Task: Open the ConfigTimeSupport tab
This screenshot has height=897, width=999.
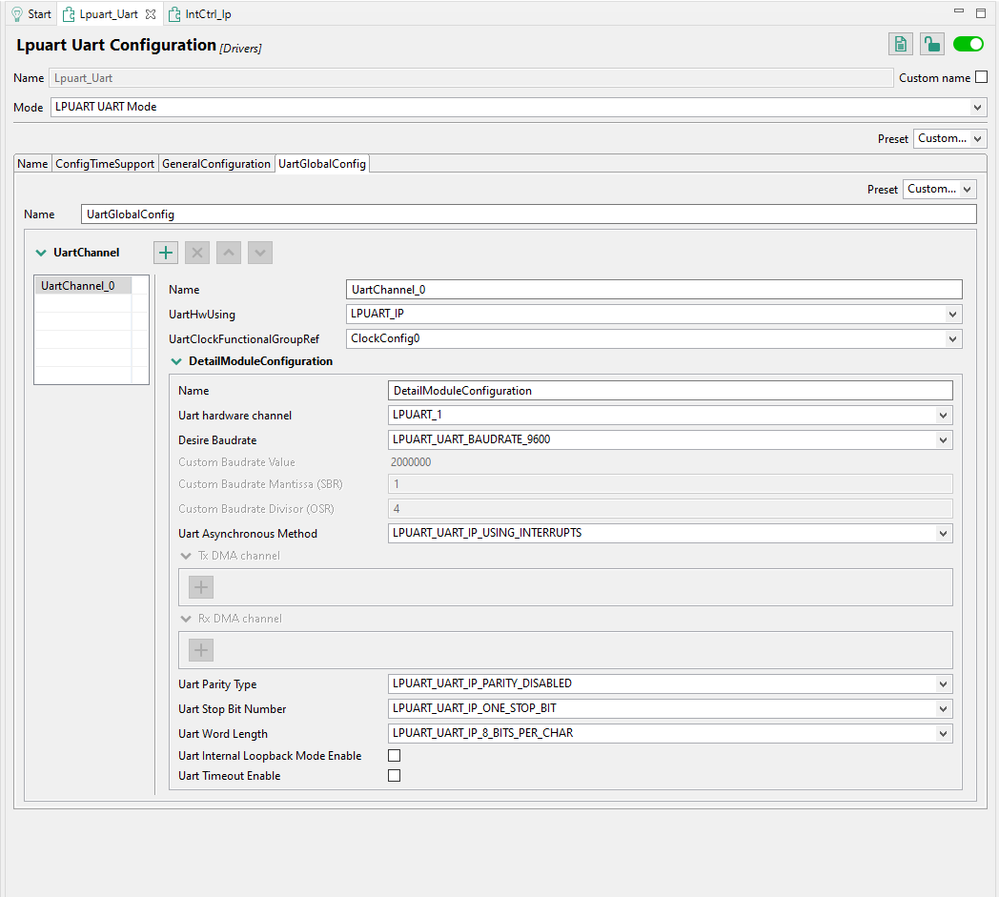Action: pyautogui.click(x=104, y=164)
